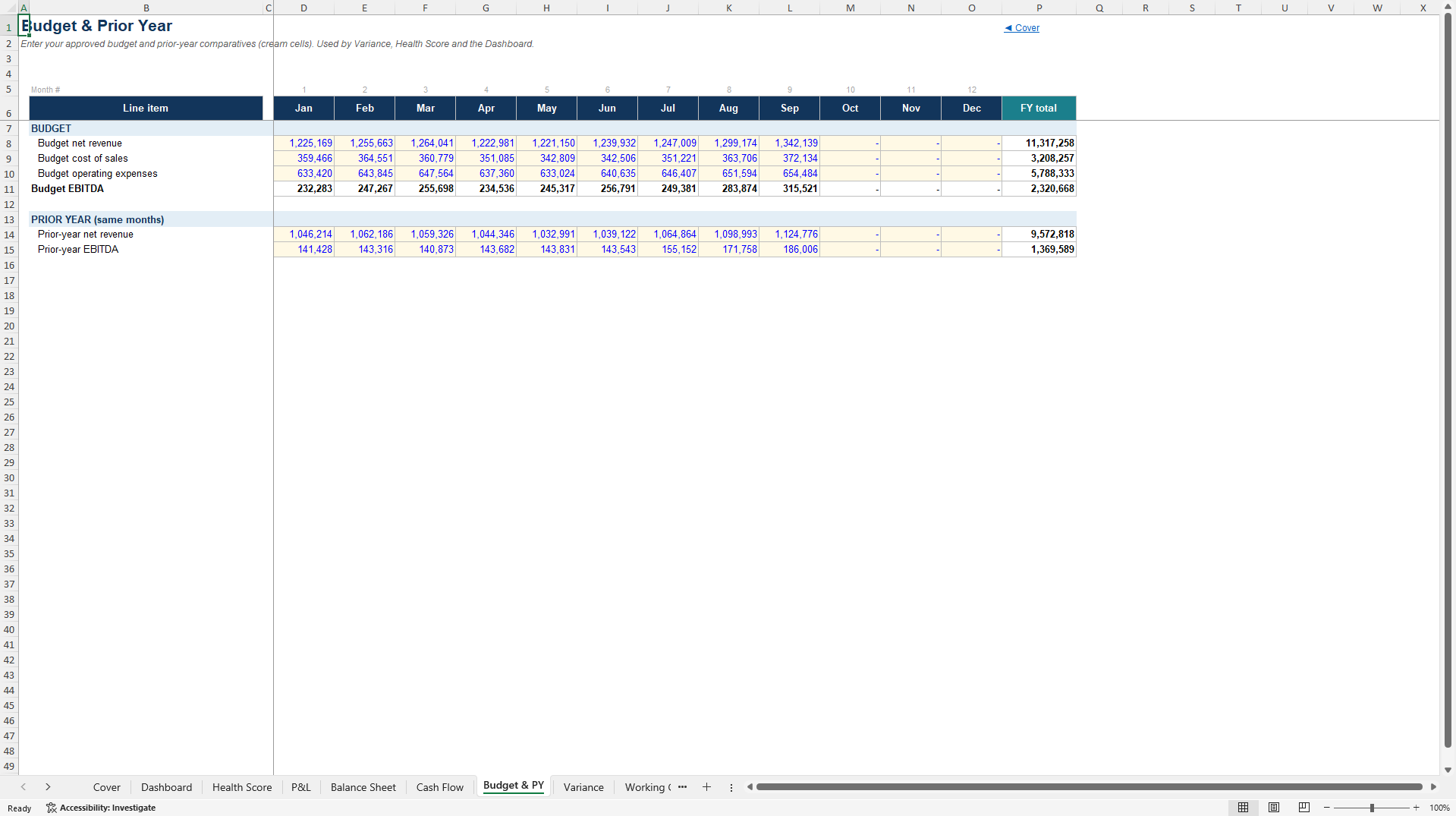Image resolution: width=1456 pixels, height=816 pixels.
Task: Click the zoom in plus button
Action: click(1416, 808)
